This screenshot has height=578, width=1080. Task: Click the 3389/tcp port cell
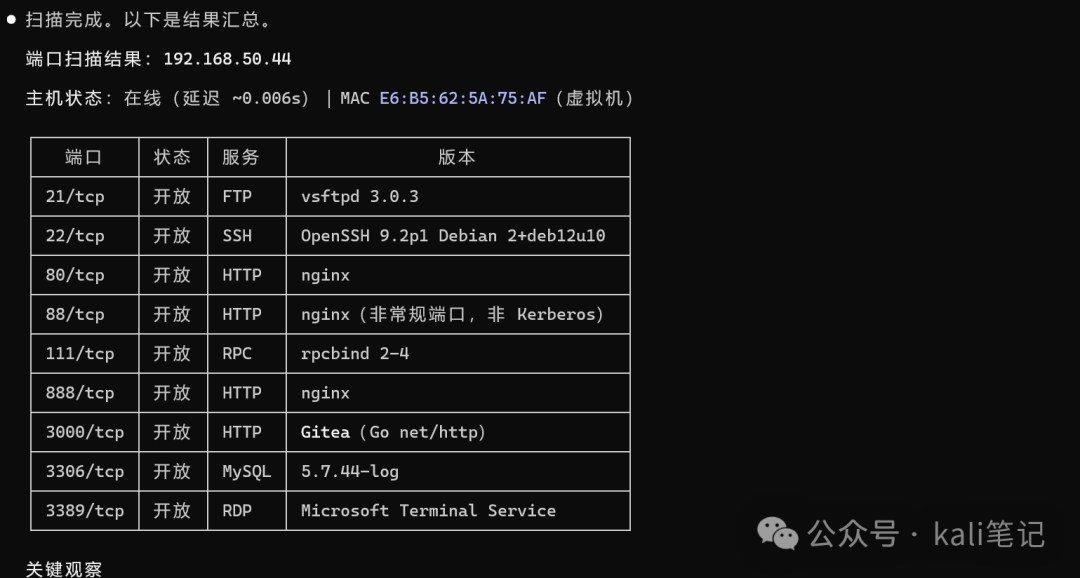[x=84, y=510]
